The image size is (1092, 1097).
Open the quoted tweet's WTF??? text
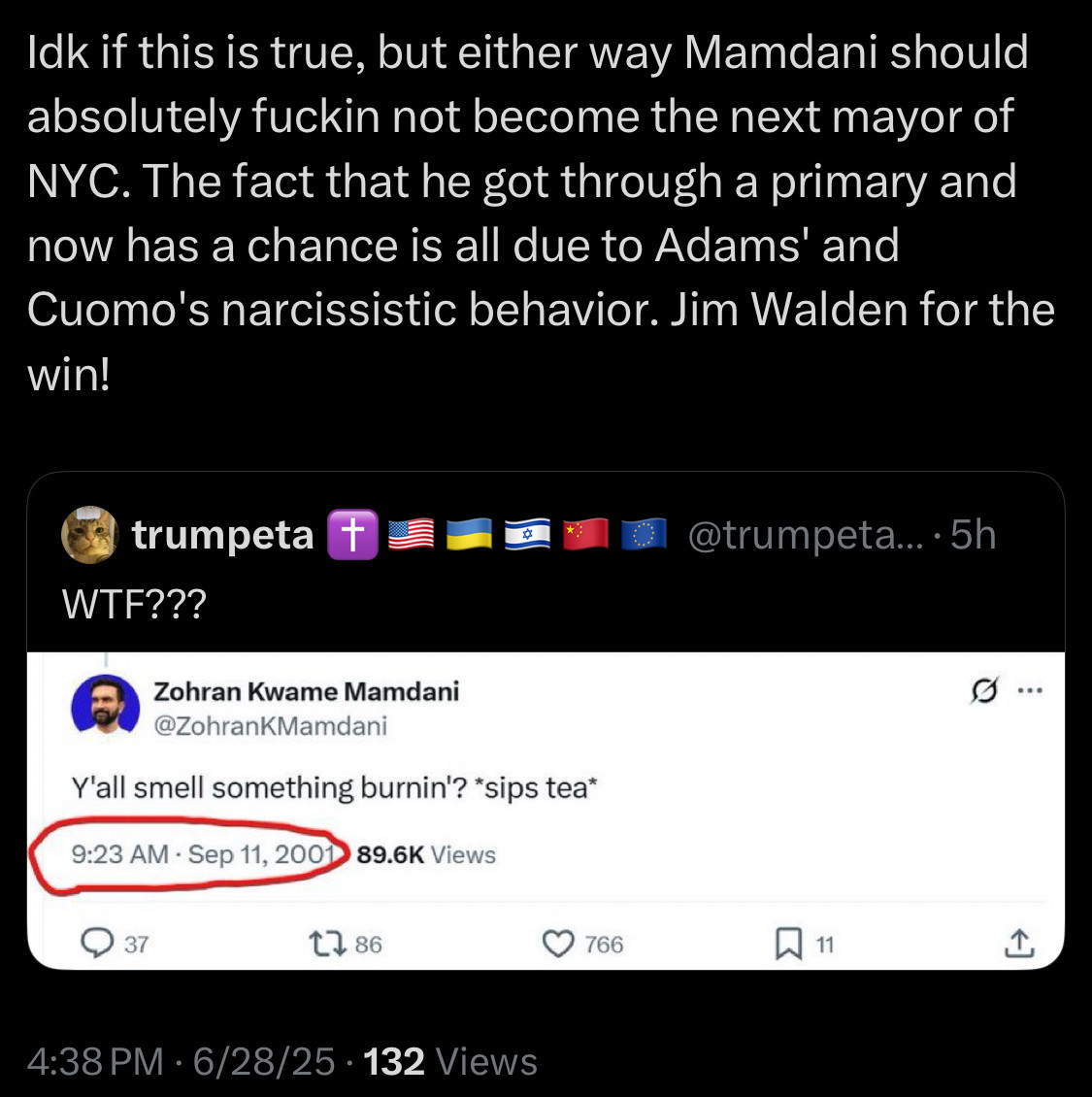point(135,605)
